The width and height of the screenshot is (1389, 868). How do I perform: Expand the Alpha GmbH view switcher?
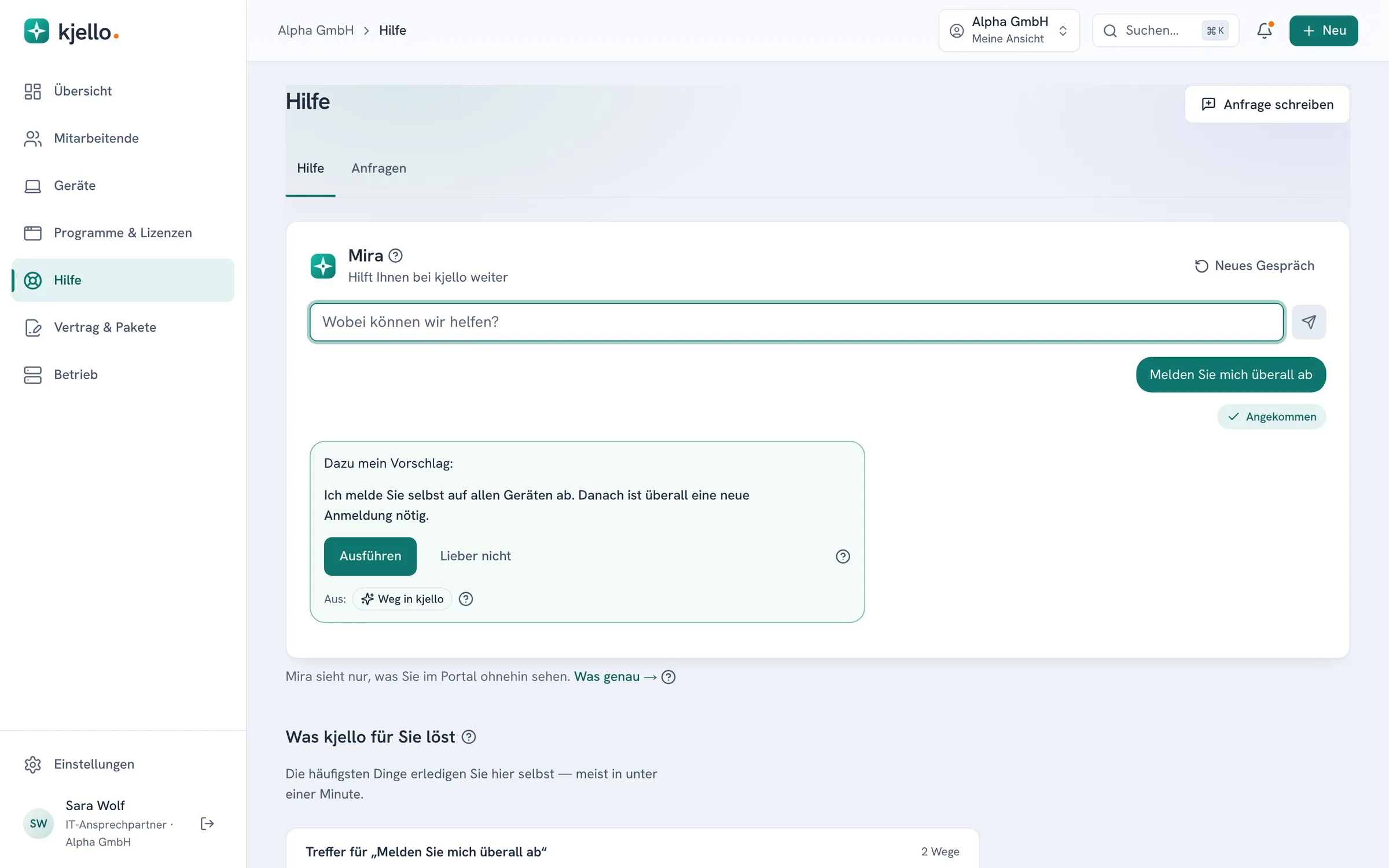click(x=1009, y=31)
